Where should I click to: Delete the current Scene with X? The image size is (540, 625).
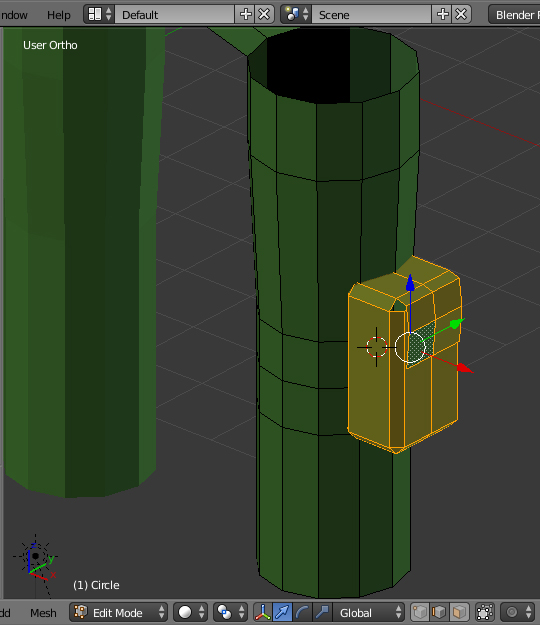pos(461,15)
